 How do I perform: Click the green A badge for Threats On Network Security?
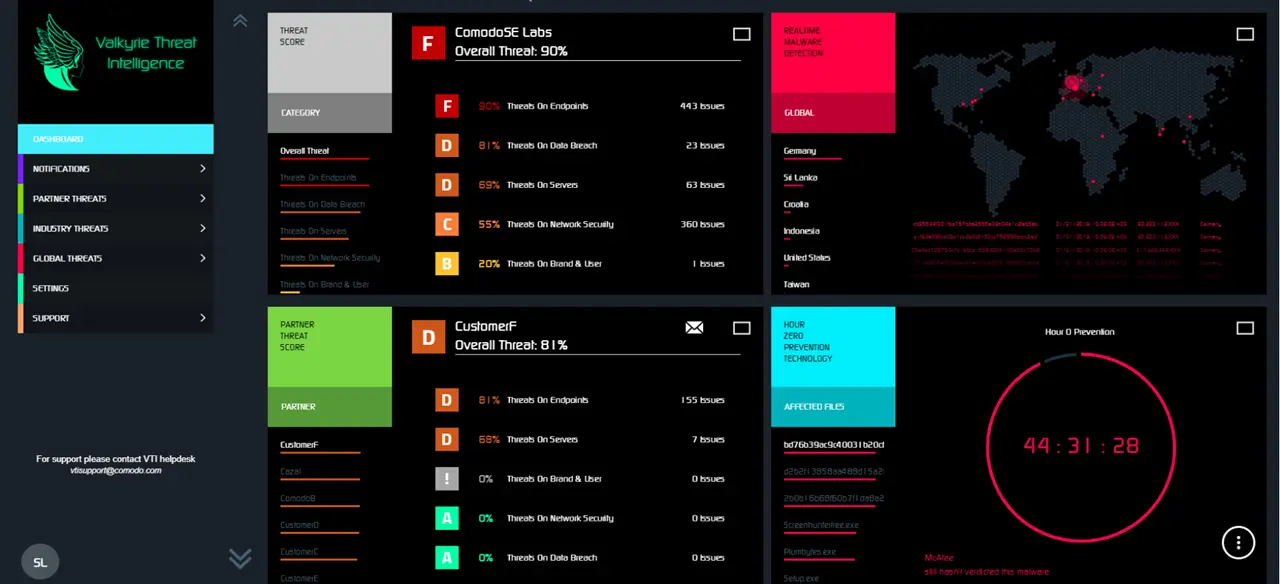point(446,518)
